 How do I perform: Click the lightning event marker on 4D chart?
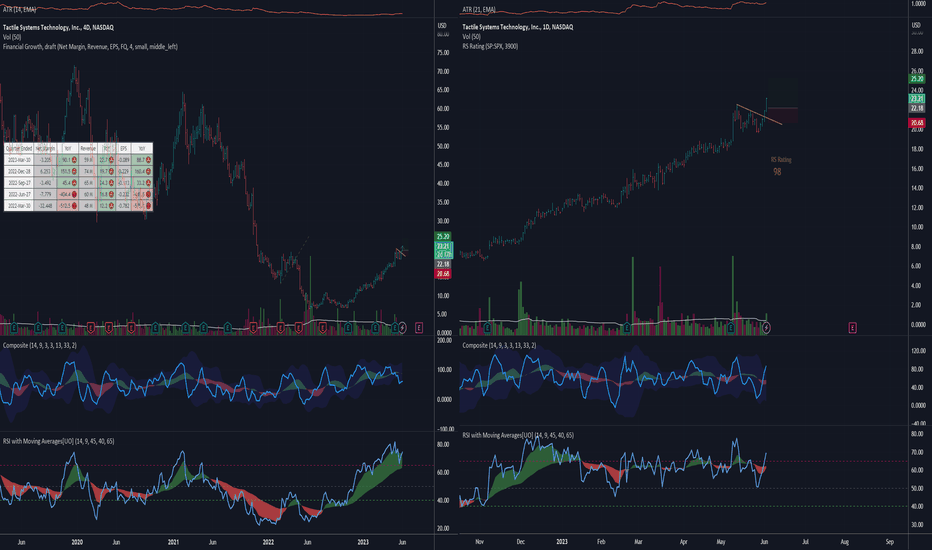[402, 328]
